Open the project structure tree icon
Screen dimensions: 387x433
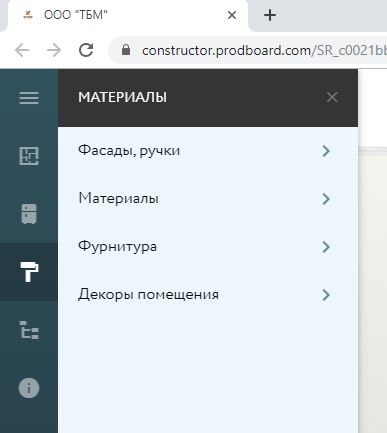point(29,330)
